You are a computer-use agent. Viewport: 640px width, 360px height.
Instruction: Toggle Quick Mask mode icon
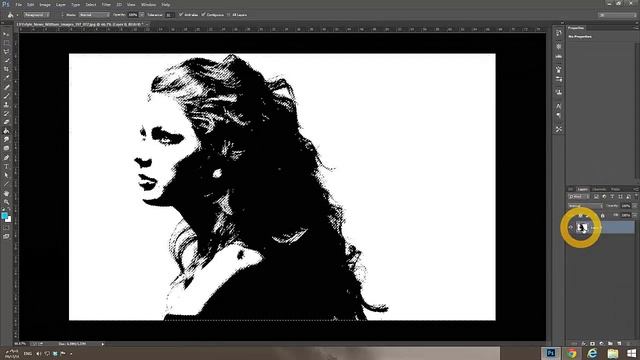pyautogui.click(x=6, y=228)
